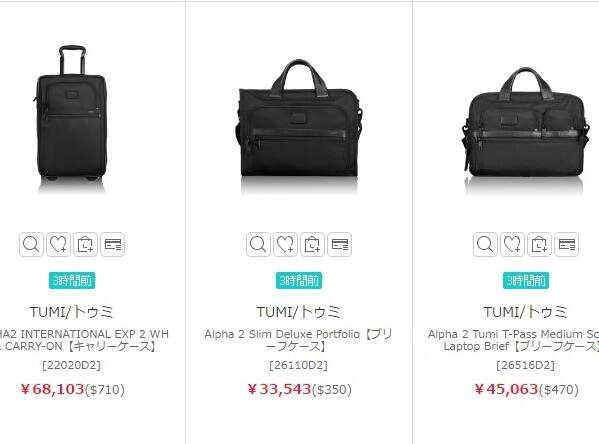Open INTERNATIONAL EXP 2 CARRY-ON title link
Image resolution: width=599 pixels, height=444 pixels.
pos(84,340)
